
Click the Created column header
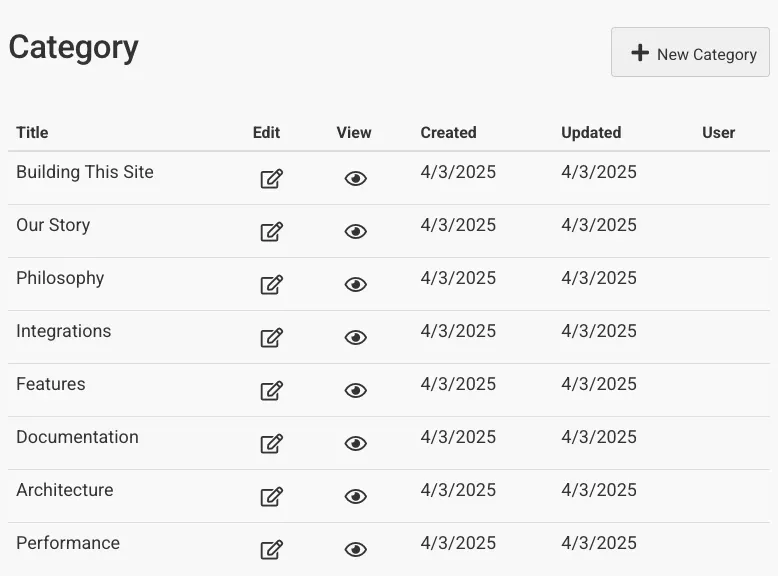tap(448, 132)
